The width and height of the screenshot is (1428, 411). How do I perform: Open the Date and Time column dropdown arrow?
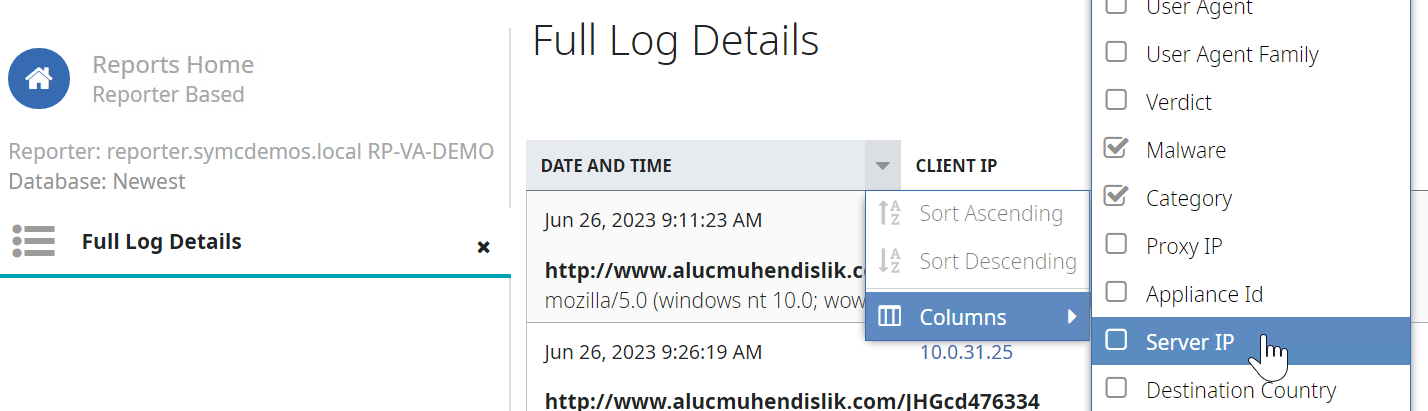[x=881, y=166]
